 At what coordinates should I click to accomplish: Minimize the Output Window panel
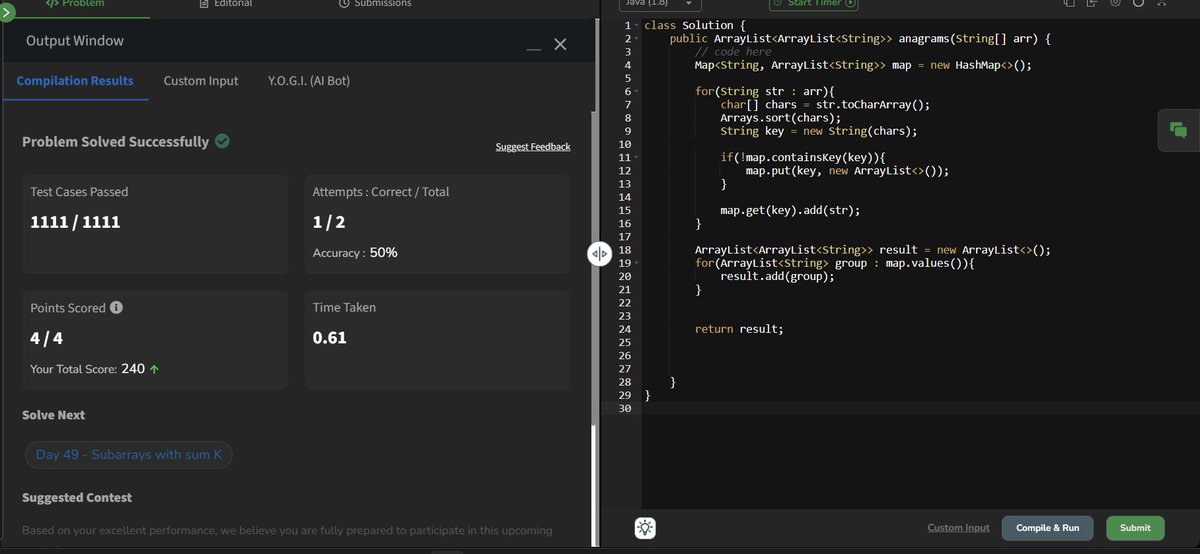[534, 46]
